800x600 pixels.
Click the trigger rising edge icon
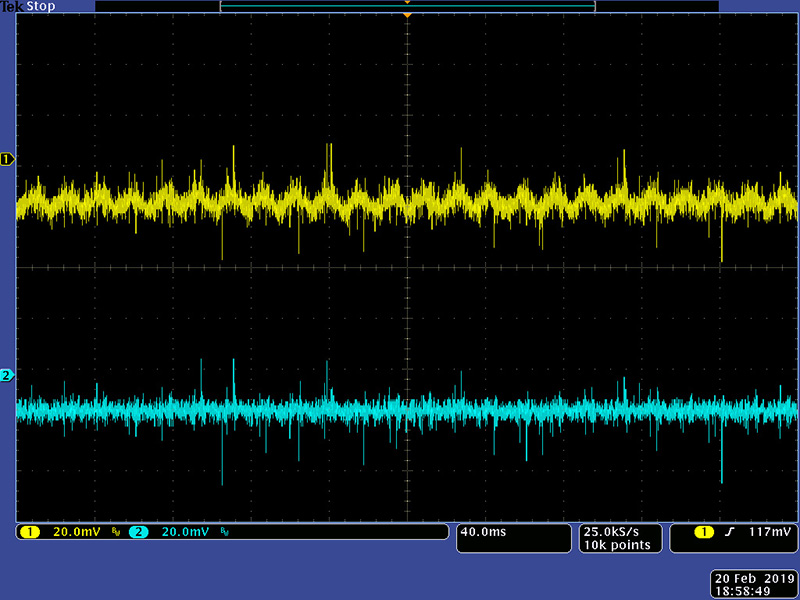click(x=729, y=532)
